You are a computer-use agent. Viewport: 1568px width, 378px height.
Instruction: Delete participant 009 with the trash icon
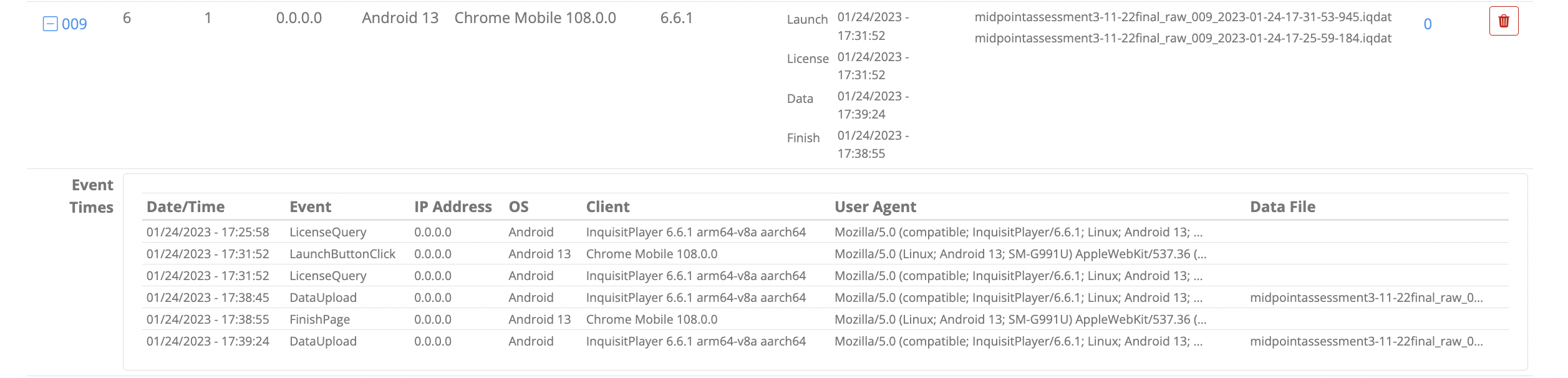point(1503,21)
